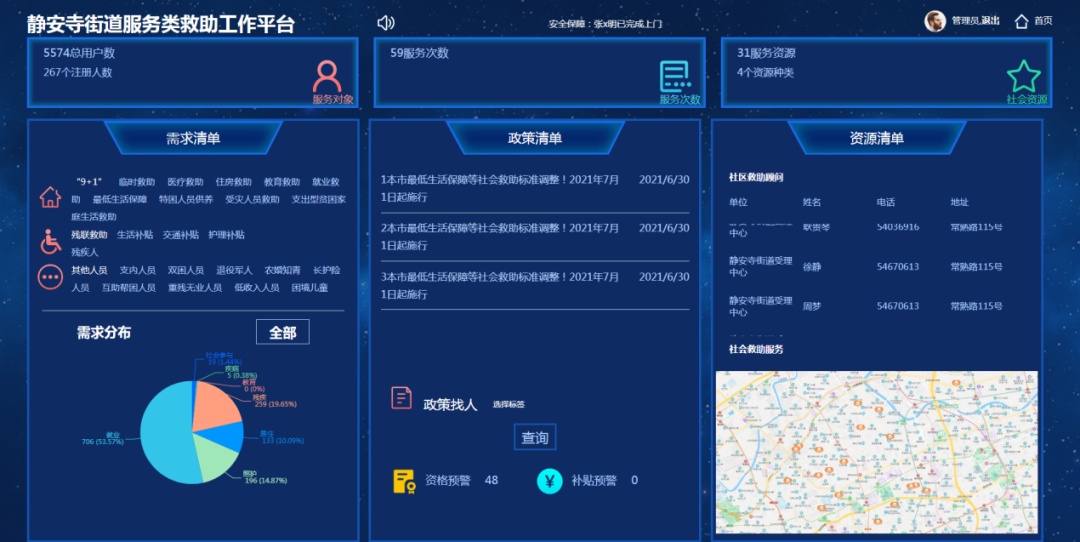Click the 服务对象 person icon
Image resolution: width=1080 pixels, height=542 pixels.
click(x=327, y=76)
